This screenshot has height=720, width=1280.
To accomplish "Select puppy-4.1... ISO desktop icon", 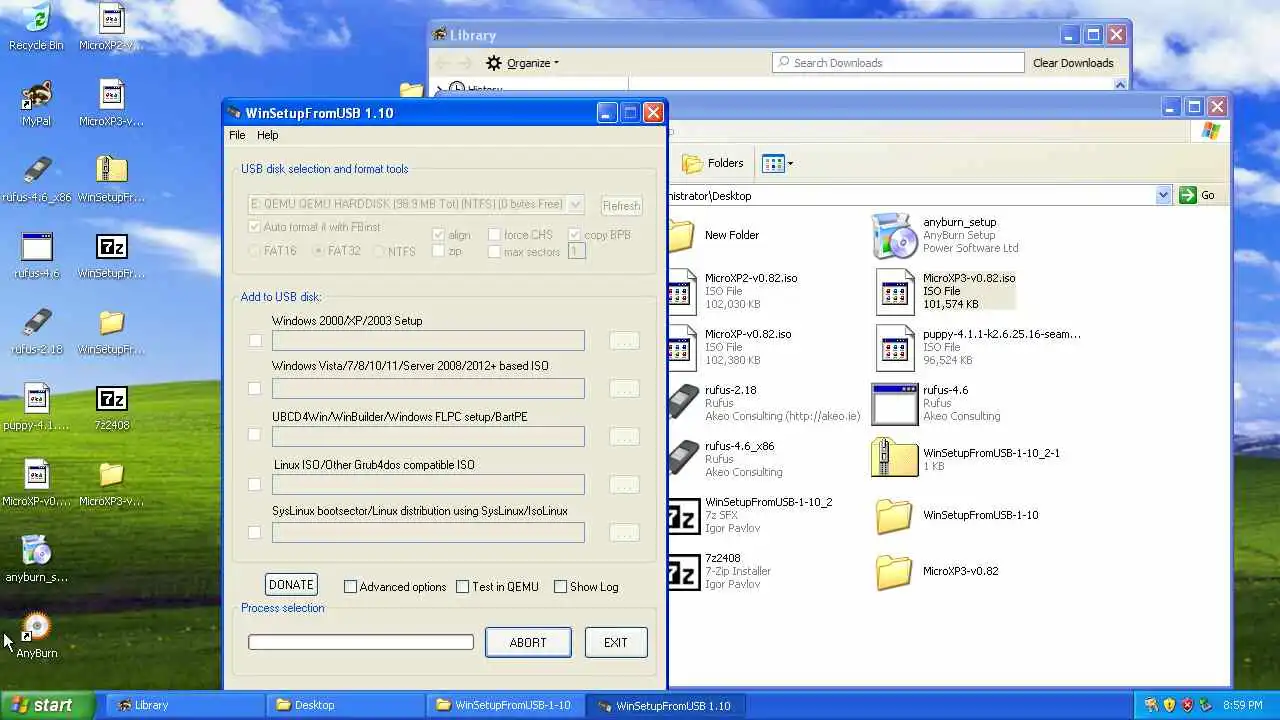I will (36, 400).
